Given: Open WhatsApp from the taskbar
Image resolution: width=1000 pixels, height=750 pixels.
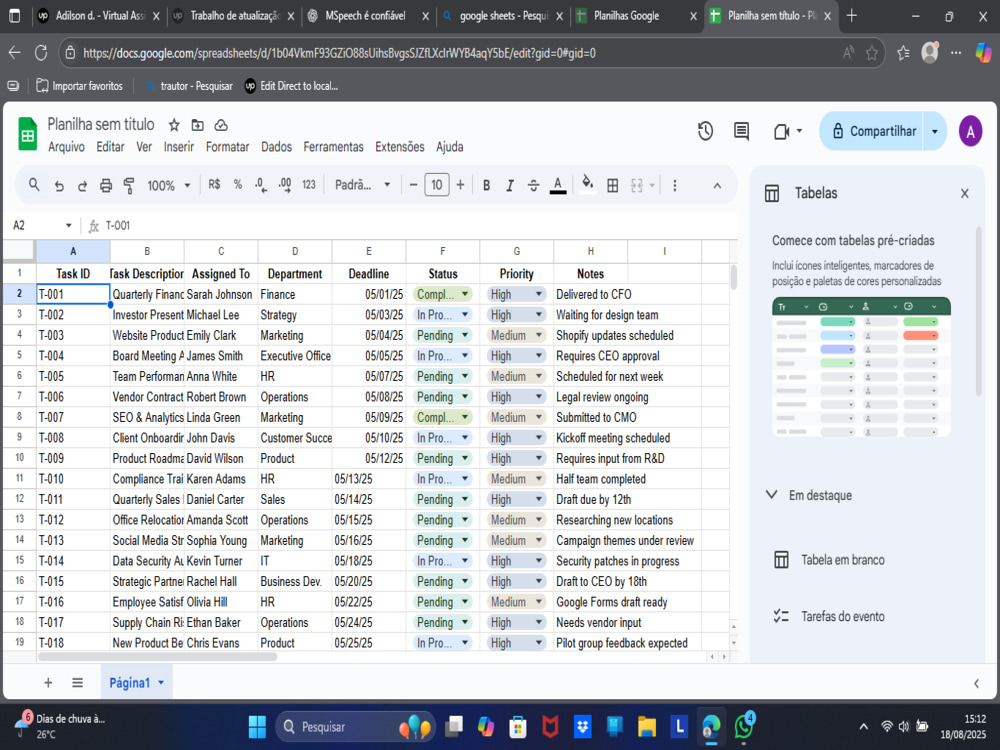Looking at the screenshot, I should [744, 726].
